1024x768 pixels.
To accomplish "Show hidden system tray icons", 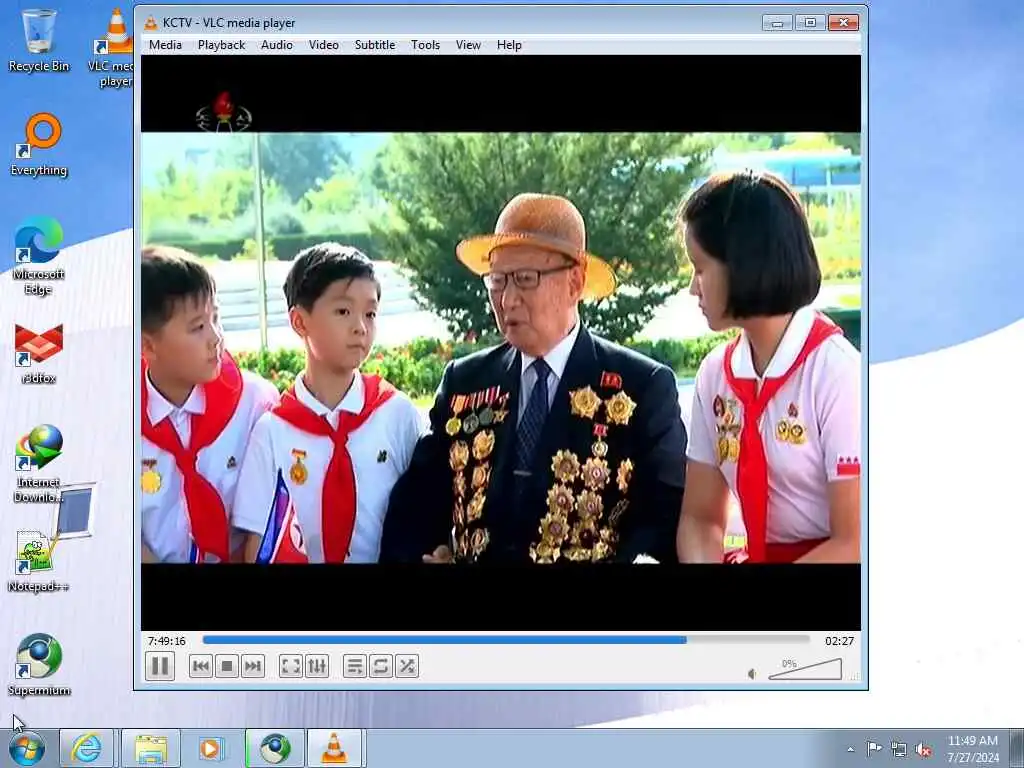I will [x=850, y=749].
